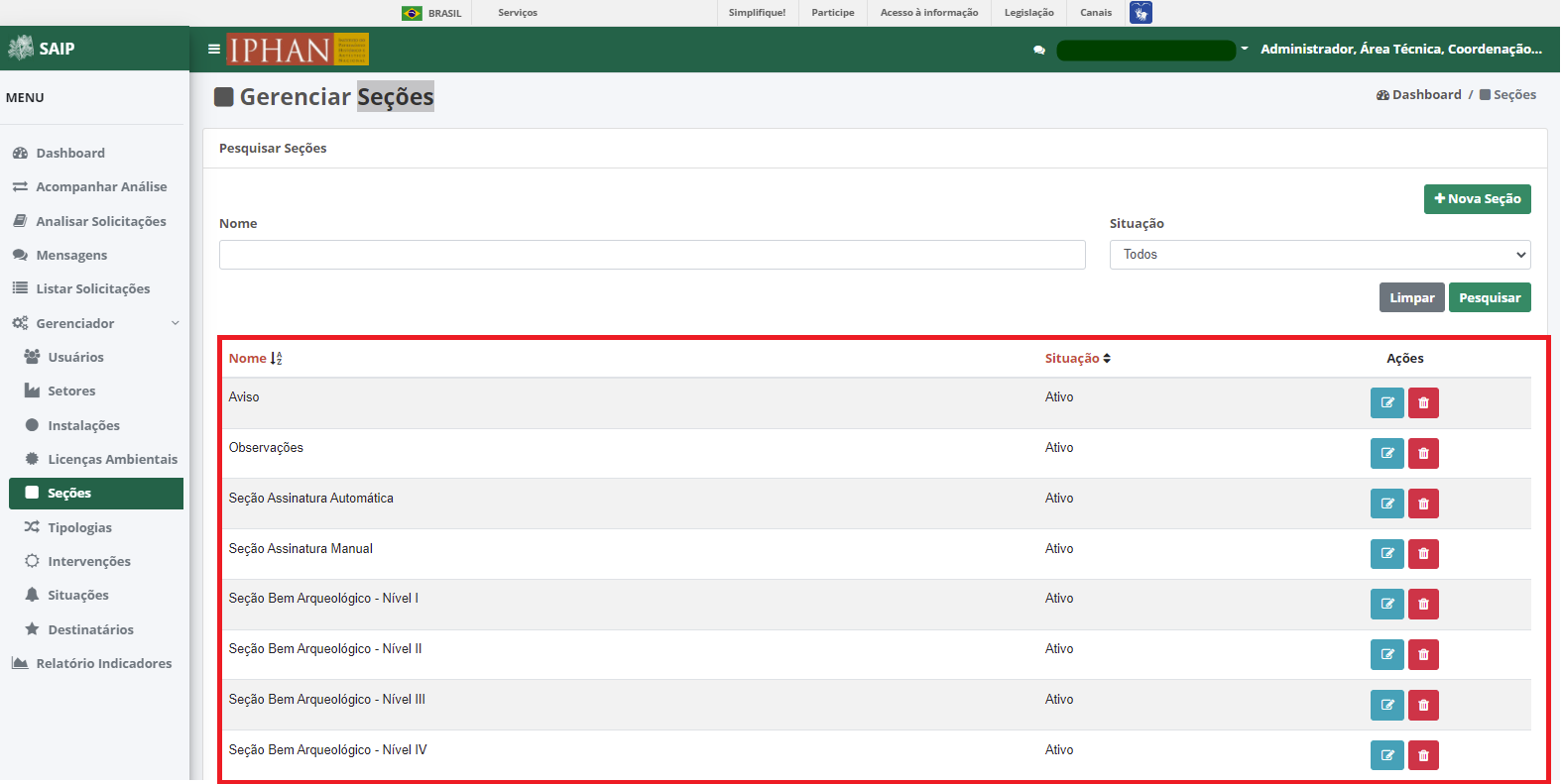Screen dimensions: 1562x784
Task: Delete the Aviso section
Action: [x=1423, y=402]
